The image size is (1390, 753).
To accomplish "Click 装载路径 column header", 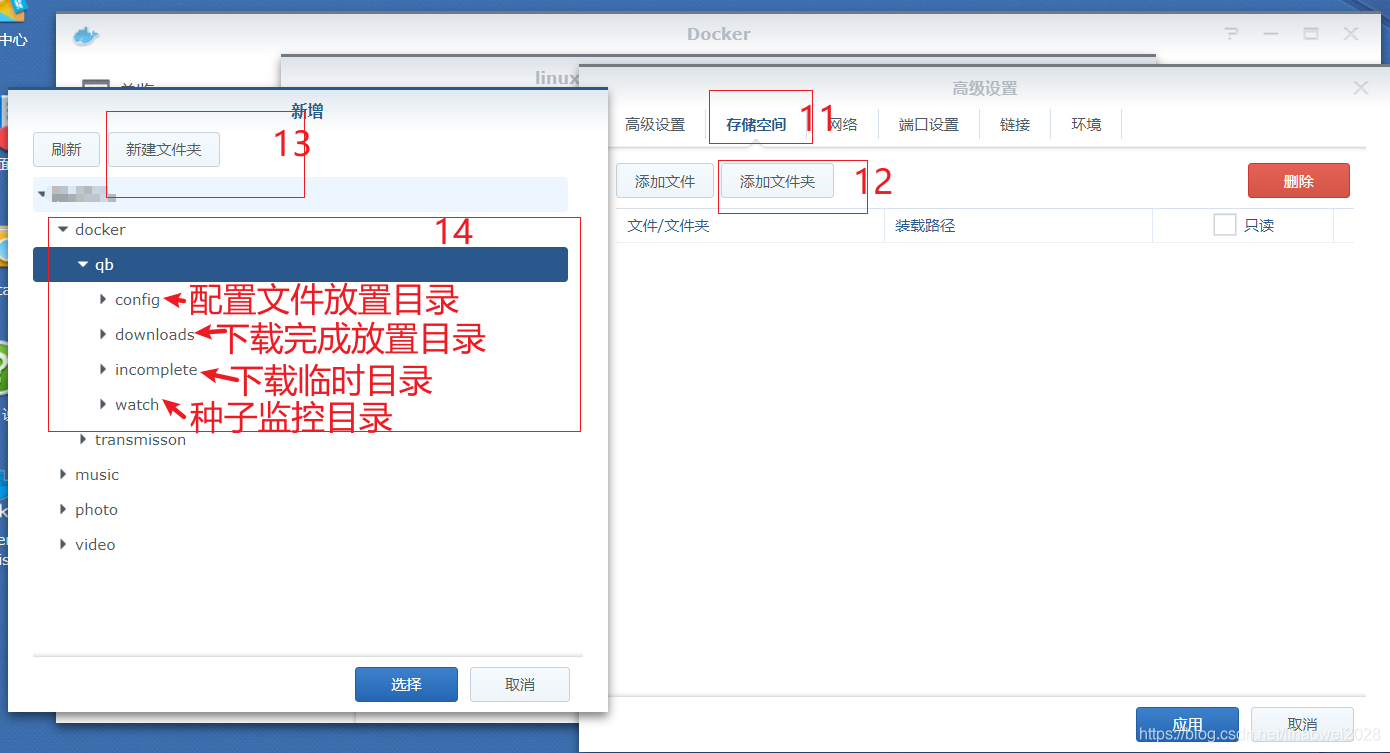I will tap(1018, 226).
